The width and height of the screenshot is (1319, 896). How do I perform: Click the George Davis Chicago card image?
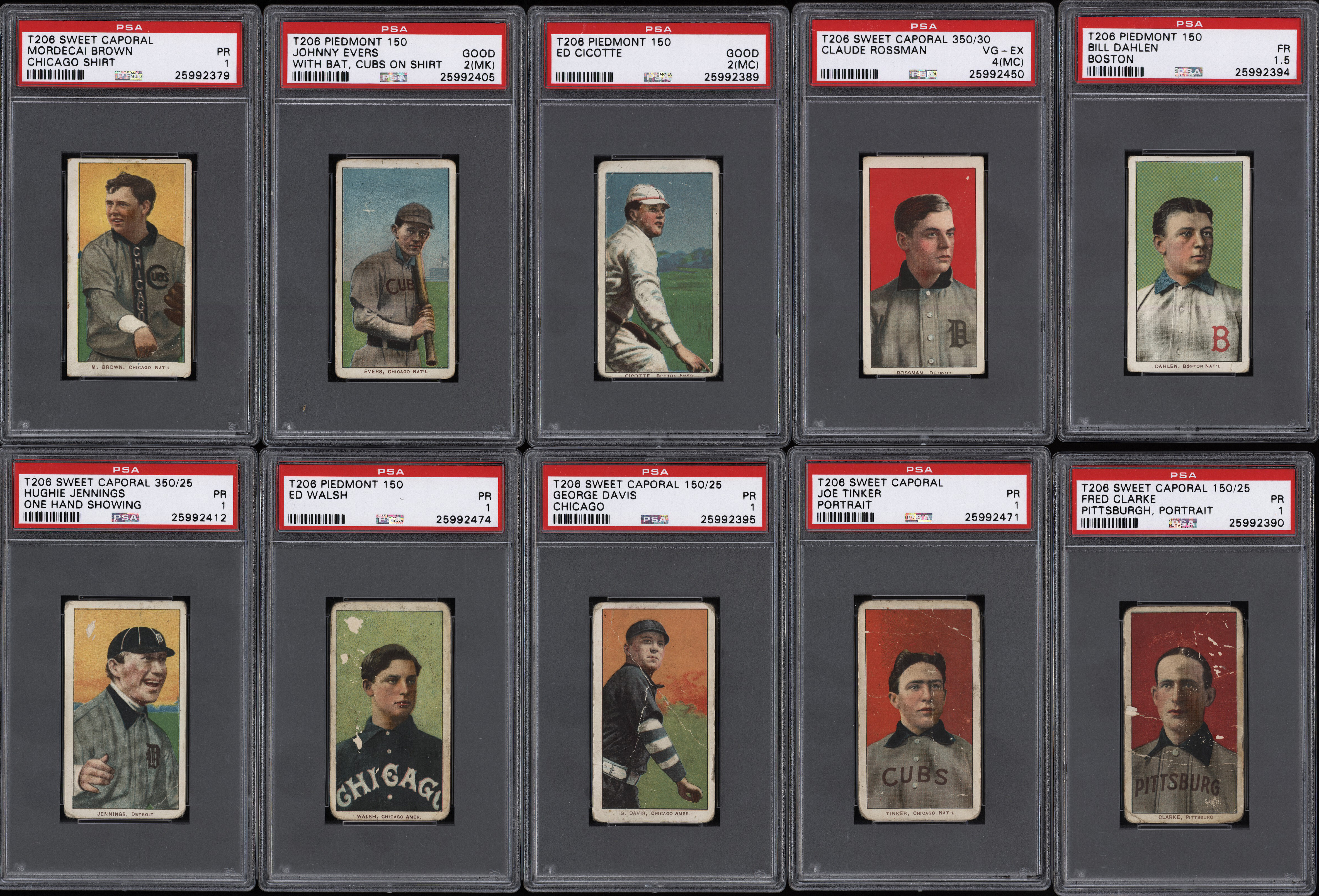coord(654,713)
